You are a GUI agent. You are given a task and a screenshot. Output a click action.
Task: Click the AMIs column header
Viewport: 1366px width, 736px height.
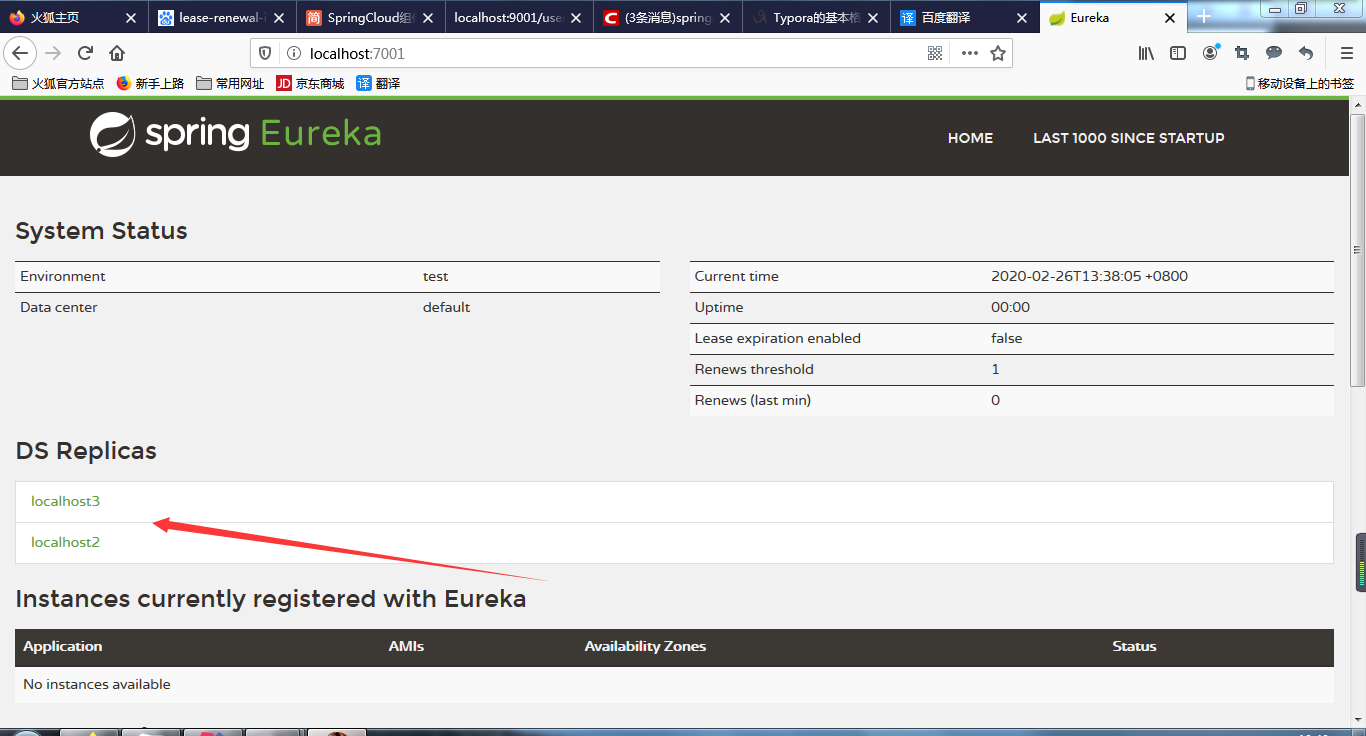(406, 646)
